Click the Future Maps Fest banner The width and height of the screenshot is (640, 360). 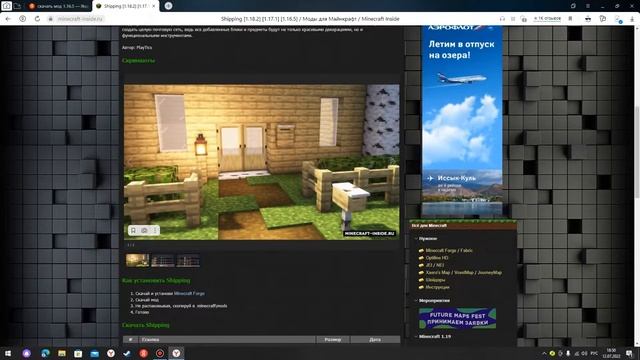(458, 318)
